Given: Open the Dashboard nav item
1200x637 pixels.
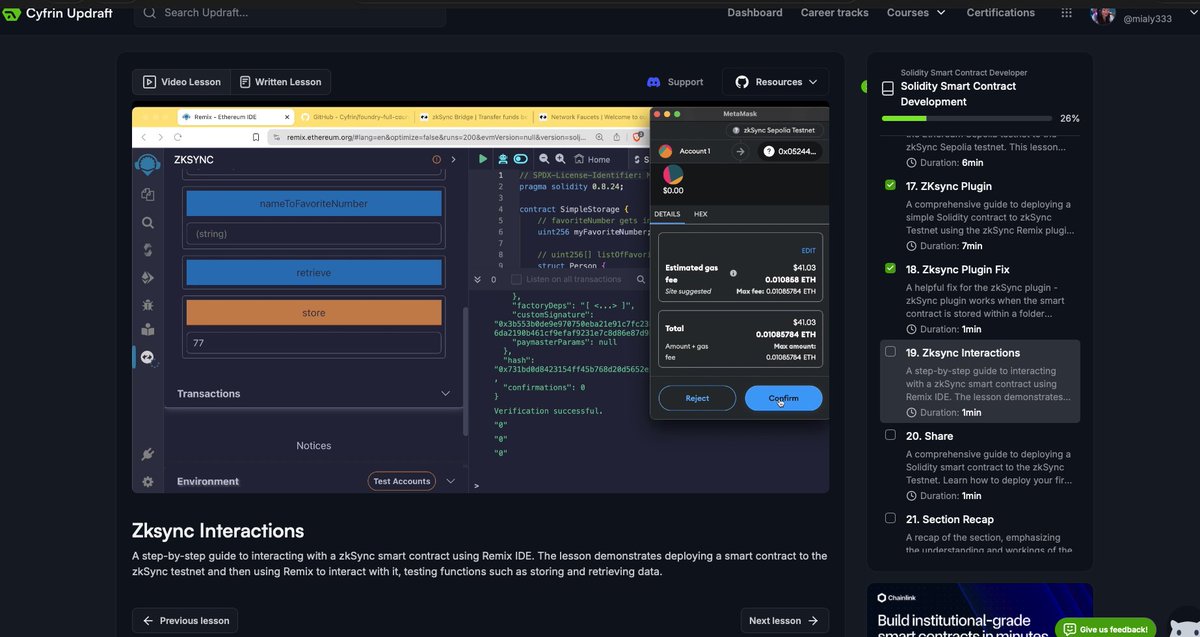Looking at the screenshot, I should pyautogui.click(x=755, y=13).
